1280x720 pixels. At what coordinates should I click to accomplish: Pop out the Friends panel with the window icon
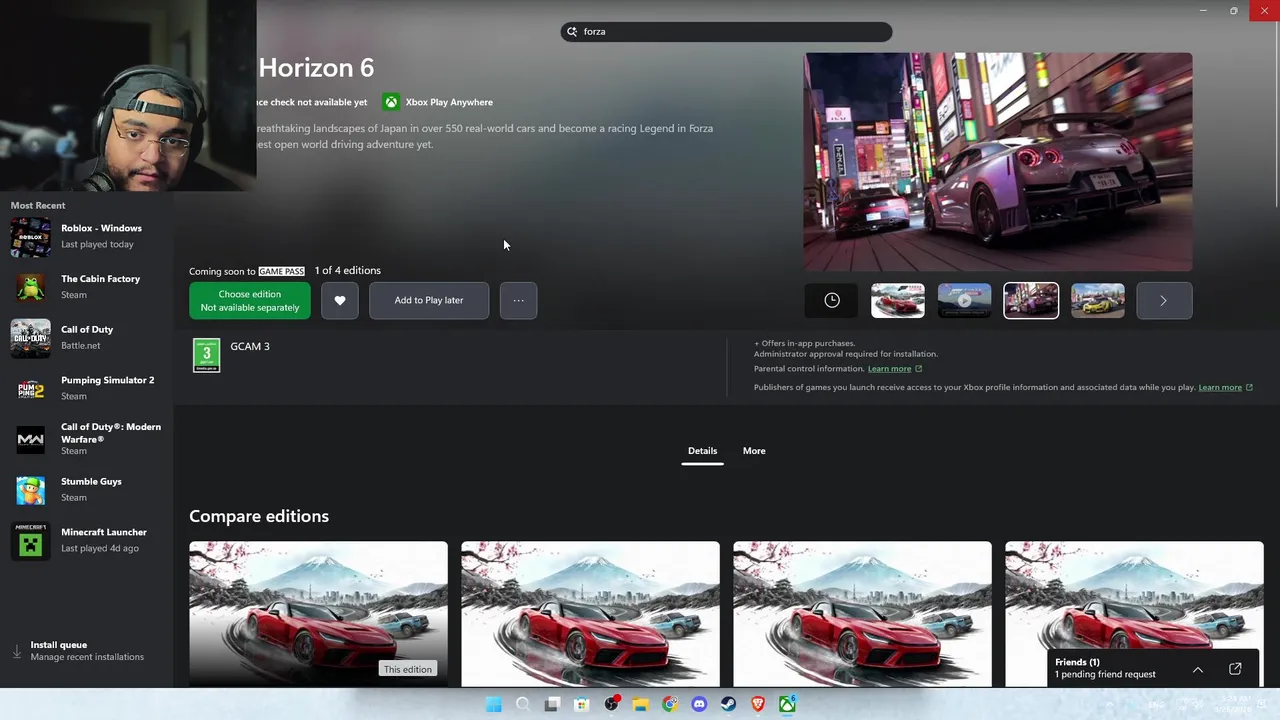[x=1235, y=669]
